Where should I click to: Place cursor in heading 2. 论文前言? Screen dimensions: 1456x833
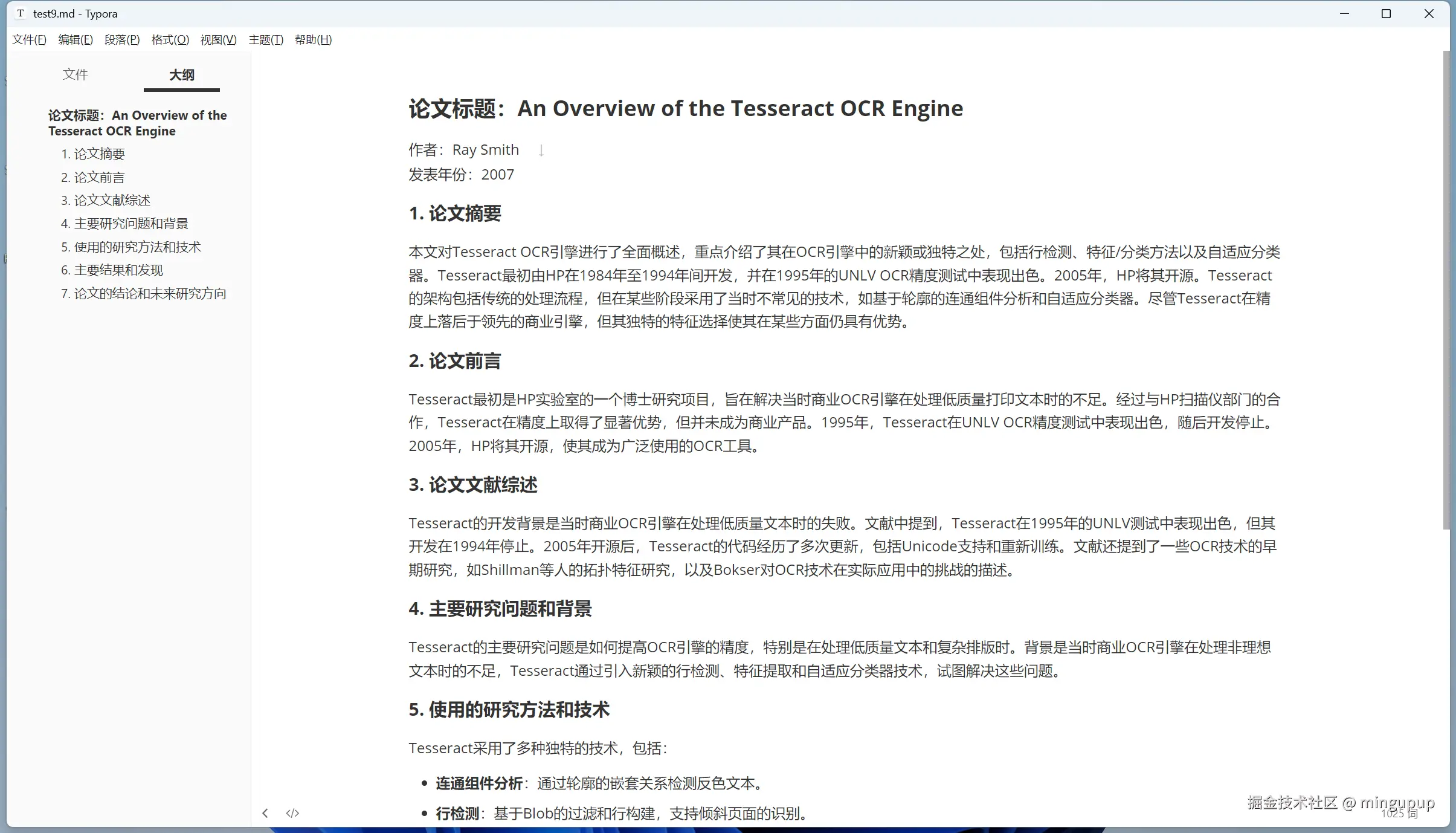[455, 361]
